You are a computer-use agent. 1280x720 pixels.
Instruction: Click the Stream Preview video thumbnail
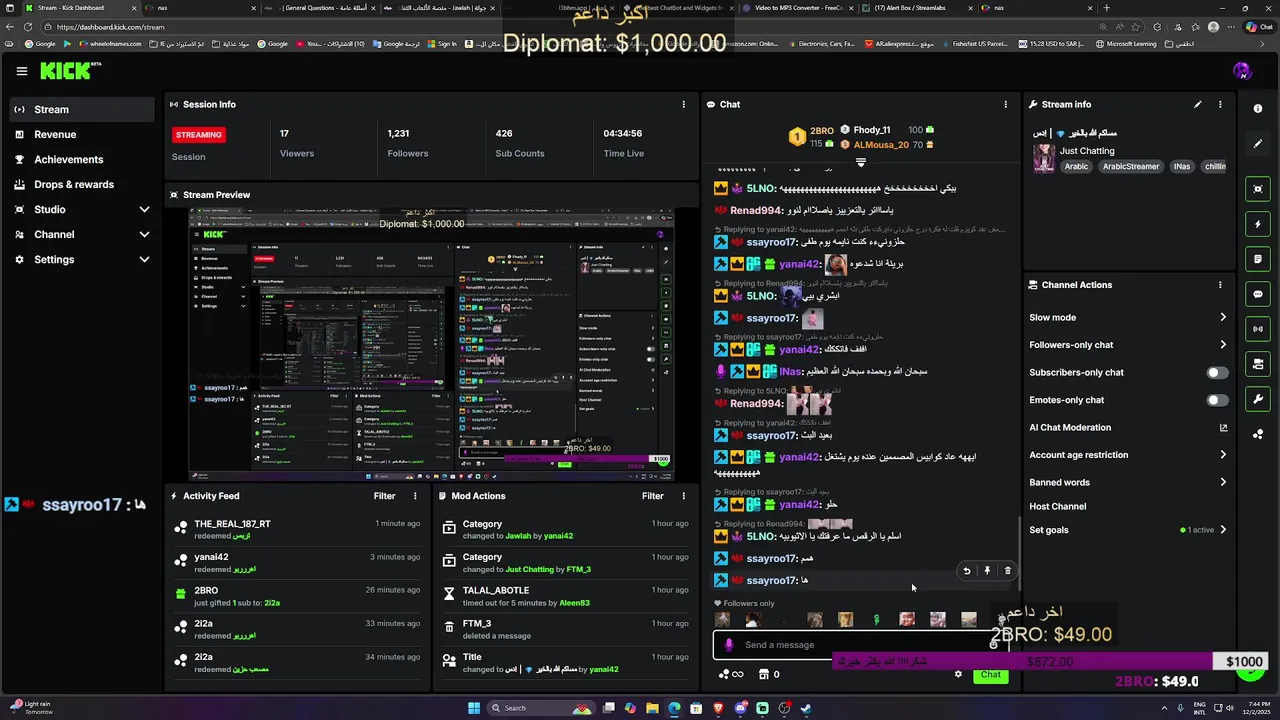(x=432, y=345)
